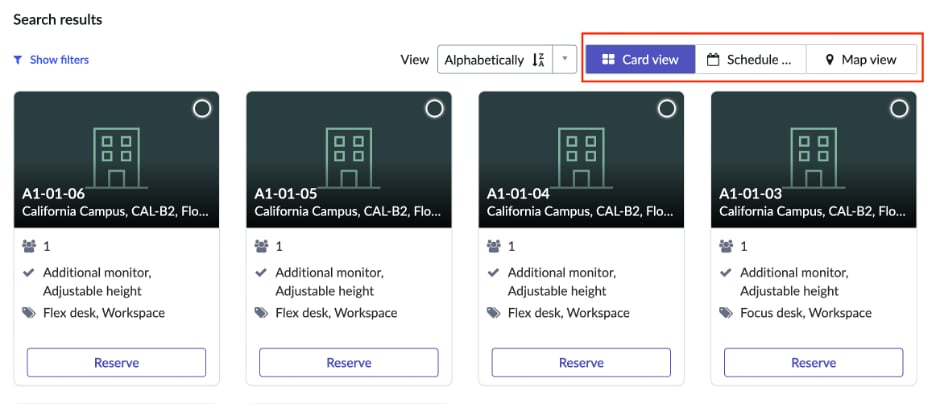Reserve desk A1-01-06

[x=116, y=363]
